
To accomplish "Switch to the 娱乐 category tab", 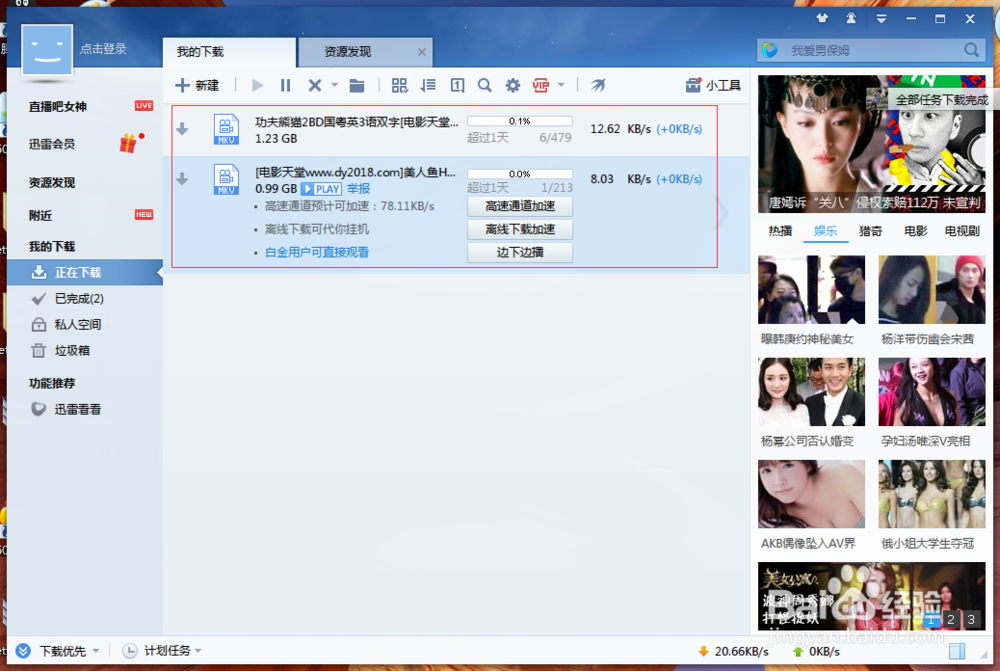I will tap(825, 231).
